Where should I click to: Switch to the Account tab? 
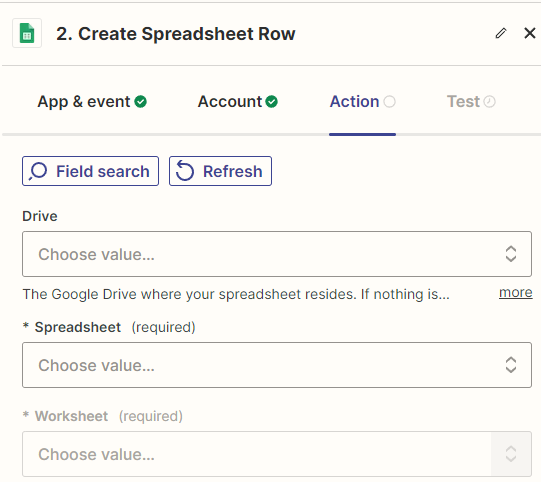[x=237, y=101]
